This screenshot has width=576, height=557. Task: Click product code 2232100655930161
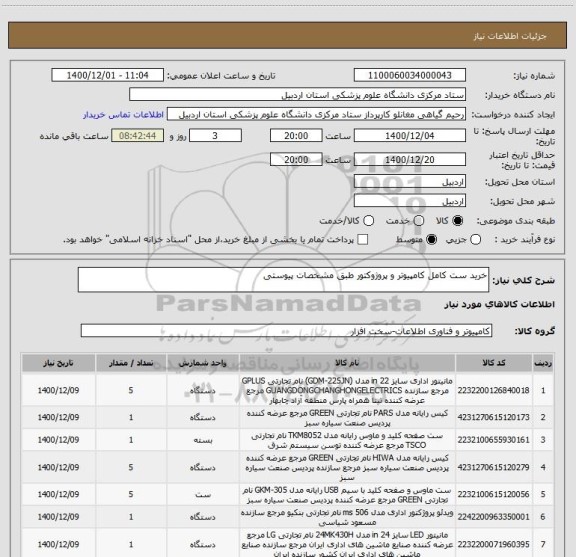[493, 440]
